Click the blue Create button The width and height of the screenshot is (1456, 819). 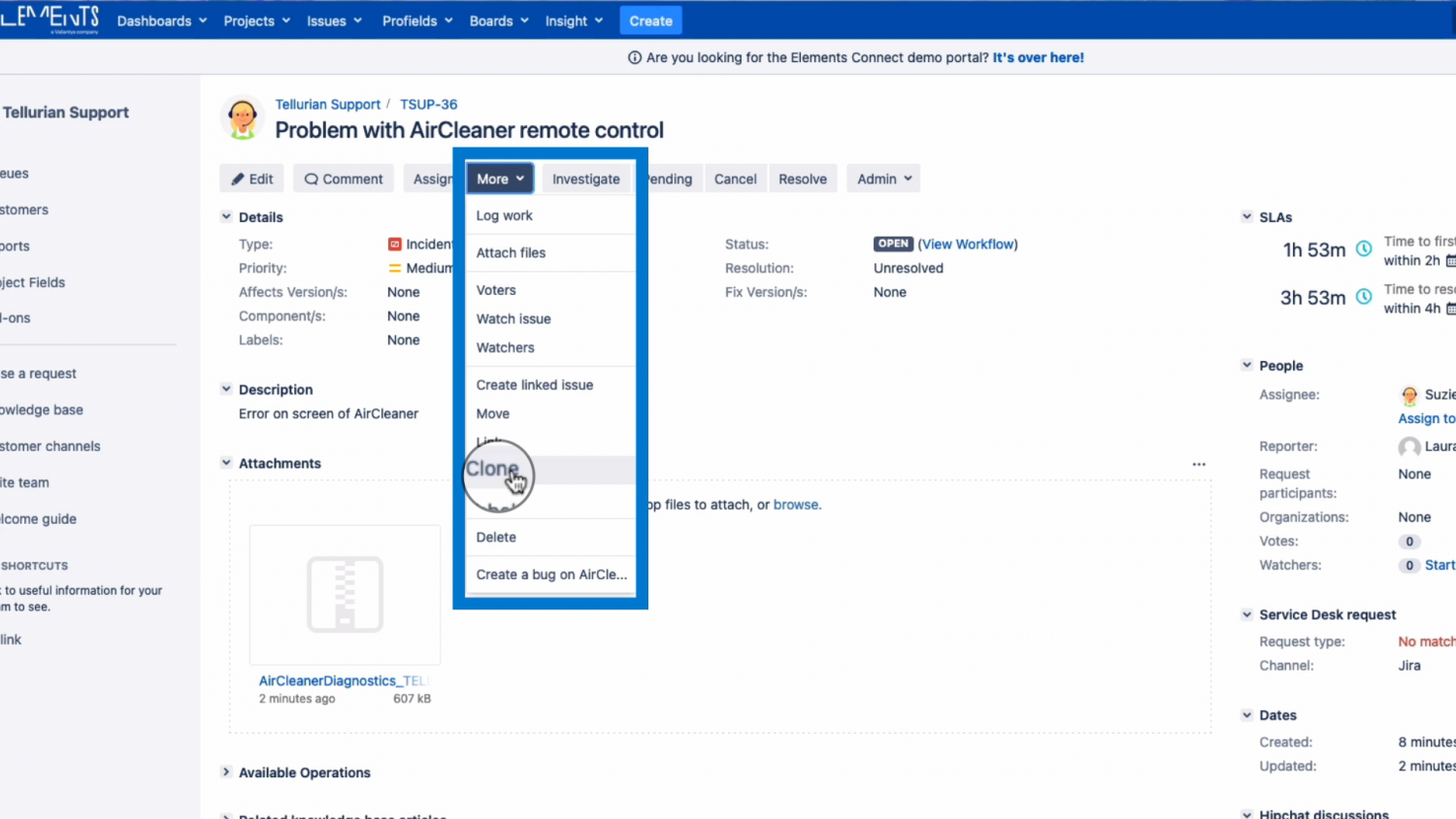[650, 20]
